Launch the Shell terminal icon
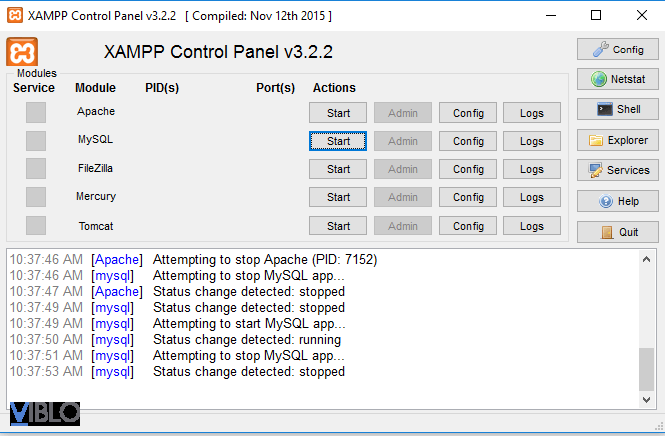Screen dimensions: 665x436 pos(604,109)
